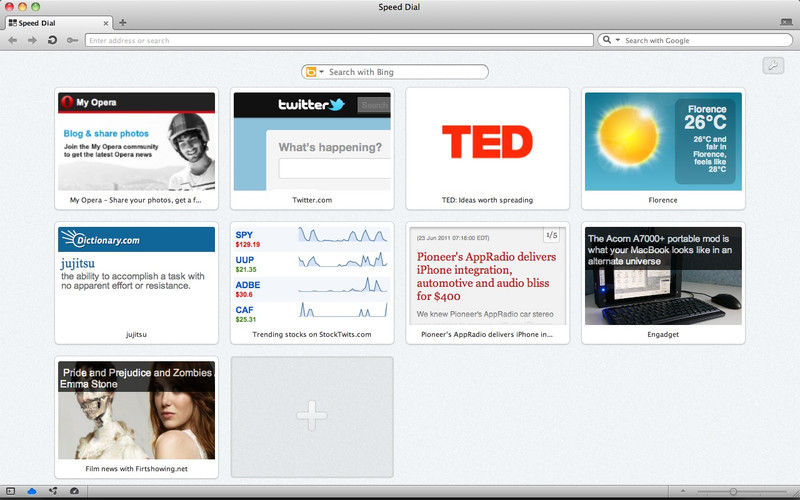Screen dimensions: 800x500
Task: Click 'What's happening?' in Twitter preview
Action: pyautogui.click(x=330, y=147)
